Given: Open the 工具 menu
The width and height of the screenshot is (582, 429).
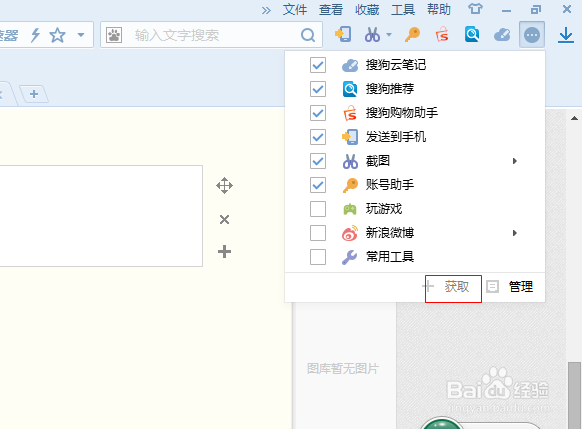Looking at the screenshot, I should pos(403,9).
